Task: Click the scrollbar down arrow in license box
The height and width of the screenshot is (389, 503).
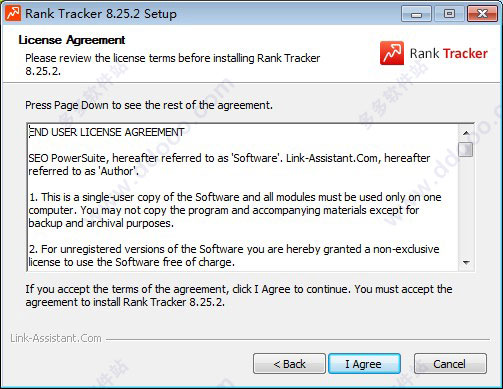Action: click(x=466, y=263)
